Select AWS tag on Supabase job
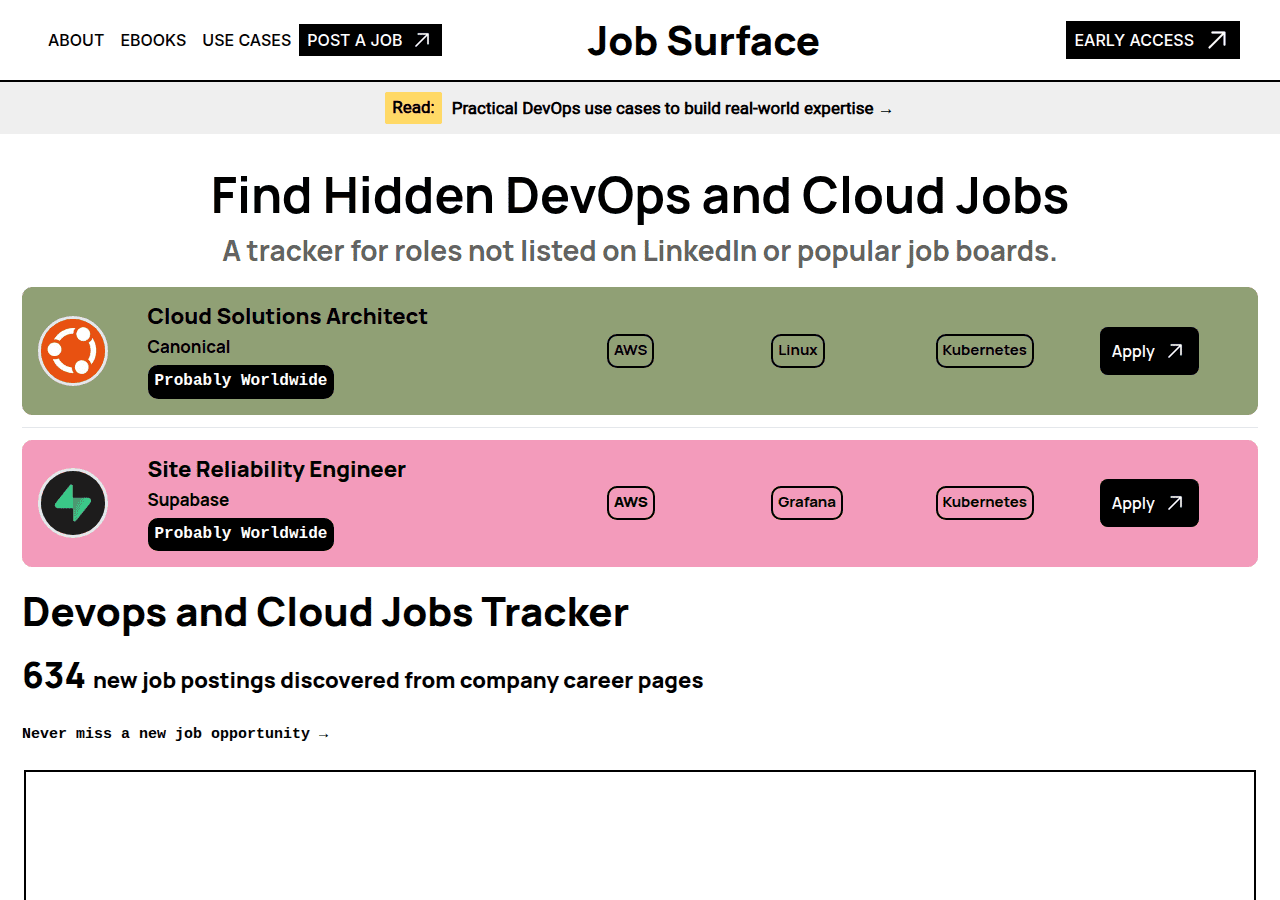Screen dimensions: 1280x900 631,503
